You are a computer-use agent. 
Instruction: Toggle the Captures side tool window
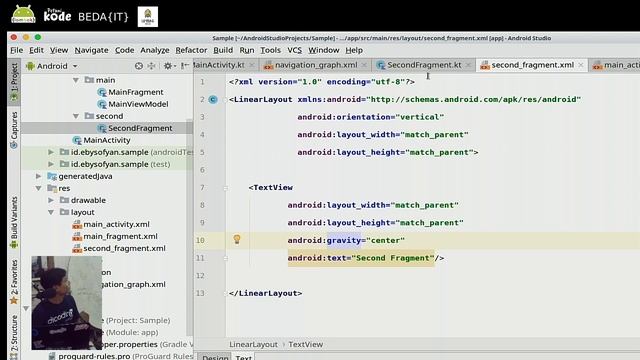pyautogui.click(x=14, y=129)
